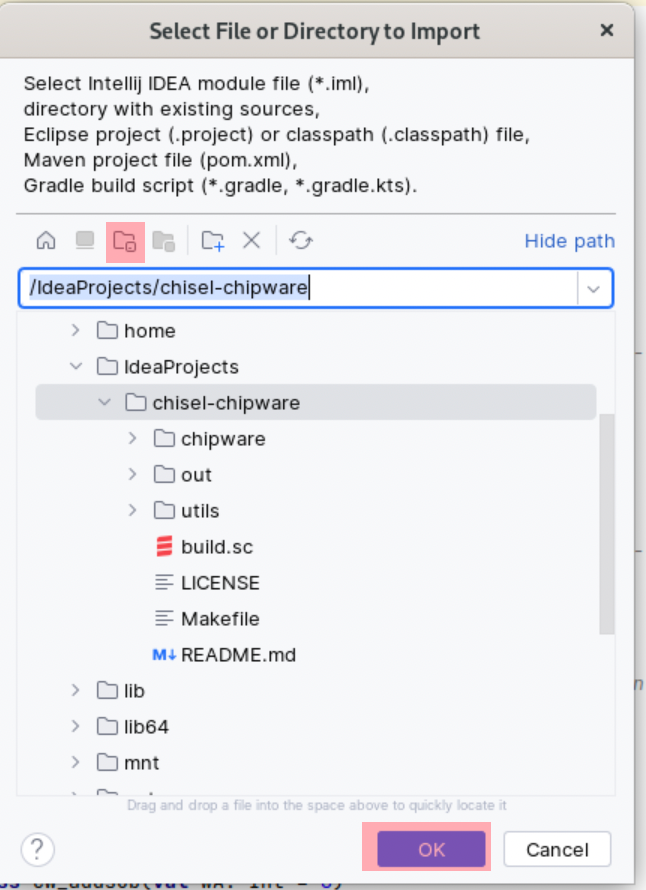Select the out folder name
The width and height of the screenshot is (646, 890).
196,475
